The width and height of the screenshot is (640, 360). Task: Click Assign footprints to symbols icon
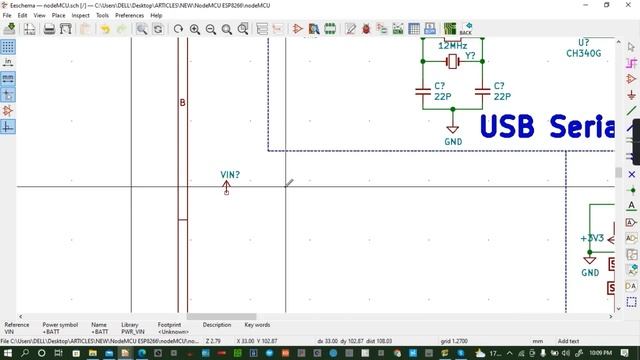(382, 29)
